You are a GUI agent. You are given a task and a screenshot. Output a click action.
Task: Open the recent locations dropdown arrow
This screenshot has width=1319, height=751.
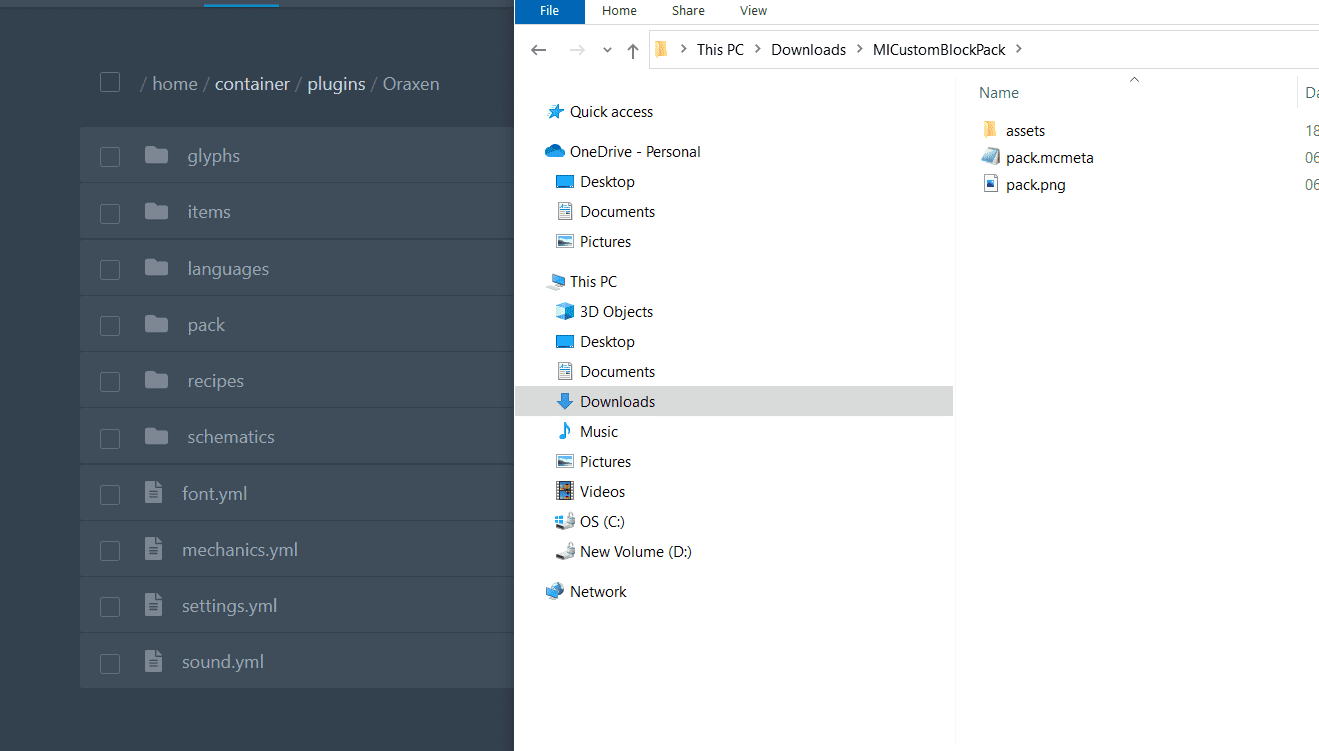point(607,50)
